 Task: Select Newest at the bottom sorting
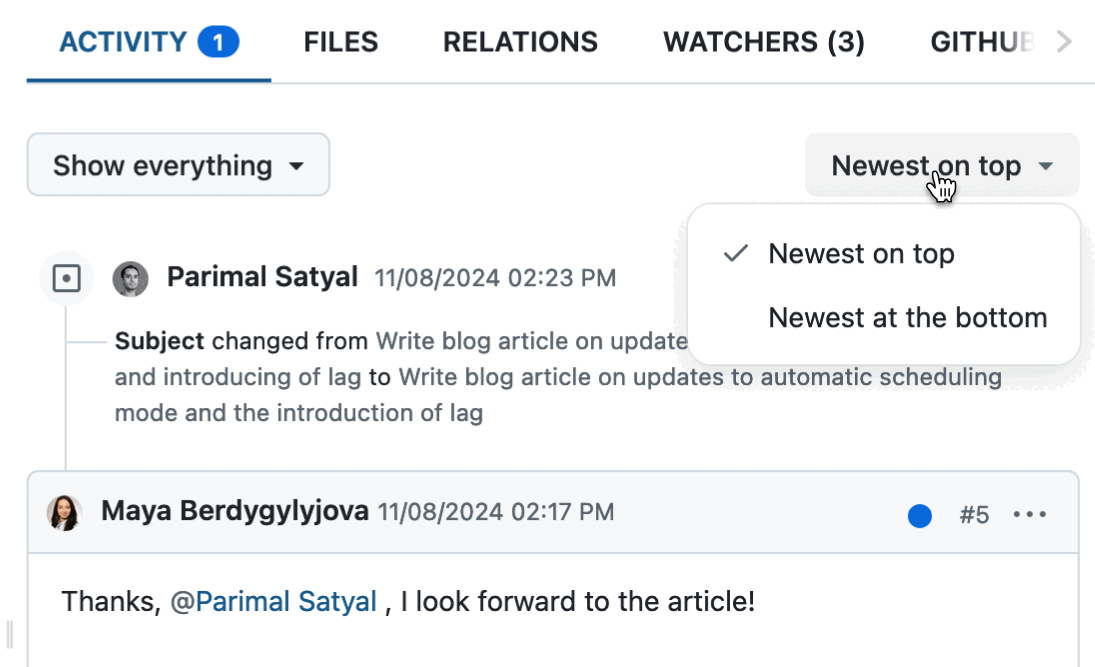907,318
